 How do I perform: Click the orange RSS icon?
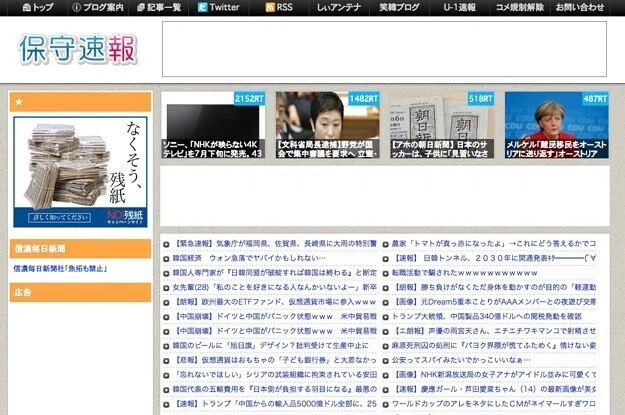270,7
